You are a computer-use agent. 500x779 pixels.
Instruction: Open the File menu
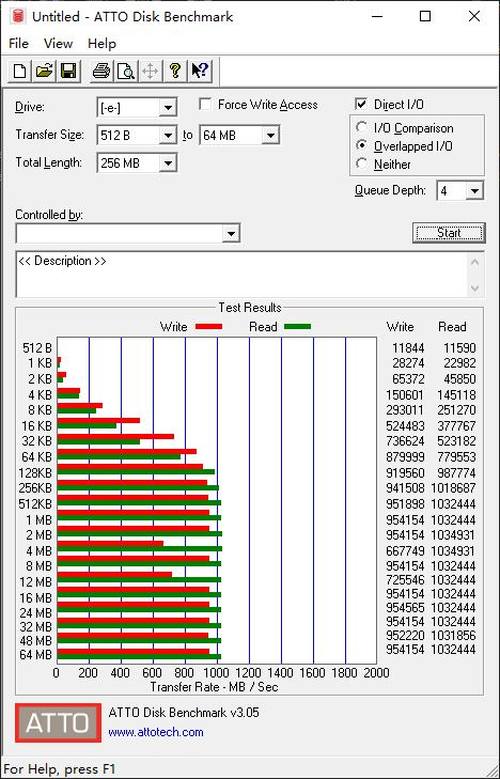tap(19, 43)
